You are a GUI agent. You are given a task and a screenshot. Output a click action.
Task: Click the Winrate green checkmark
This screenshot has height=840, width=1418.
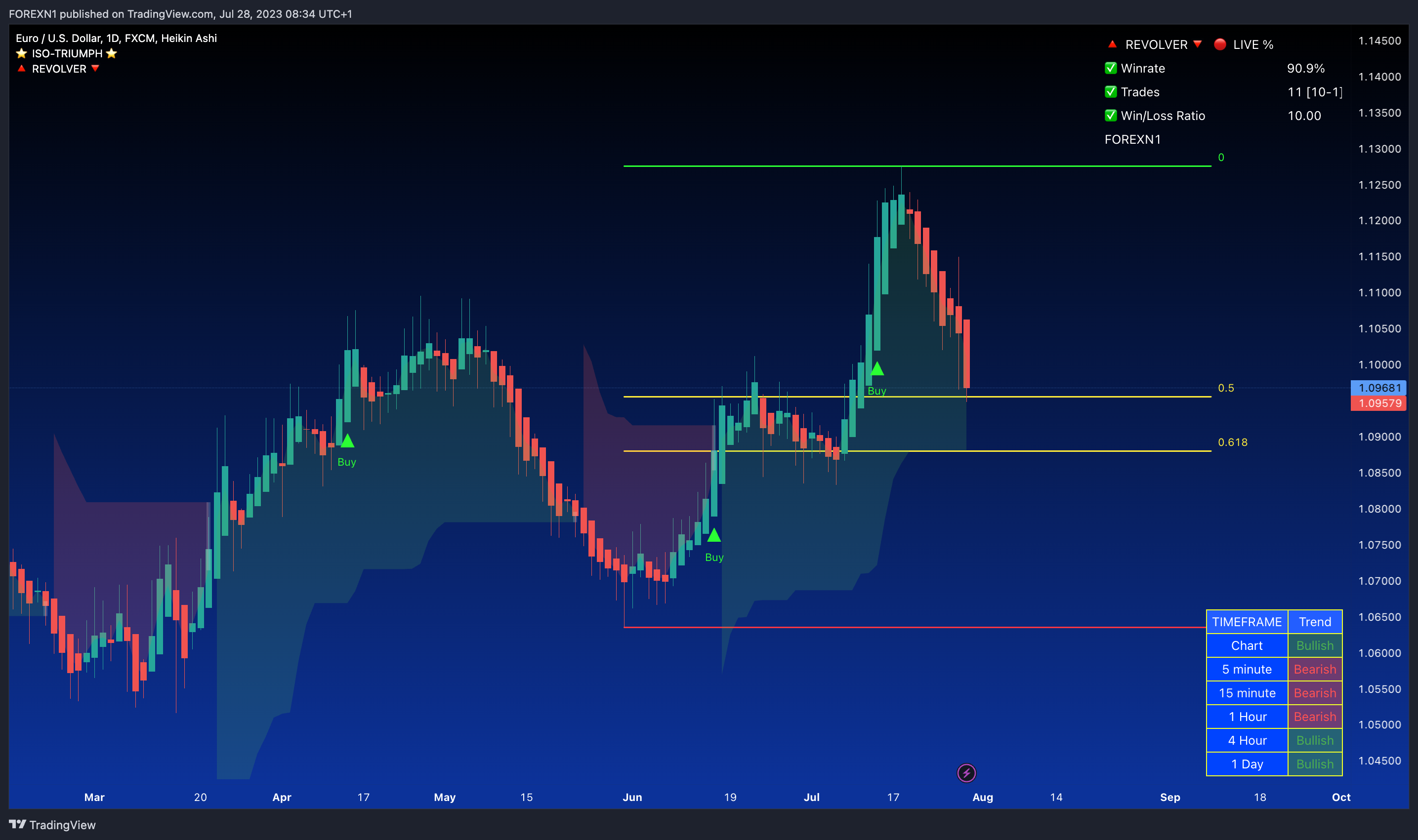tap(1111, 69)
